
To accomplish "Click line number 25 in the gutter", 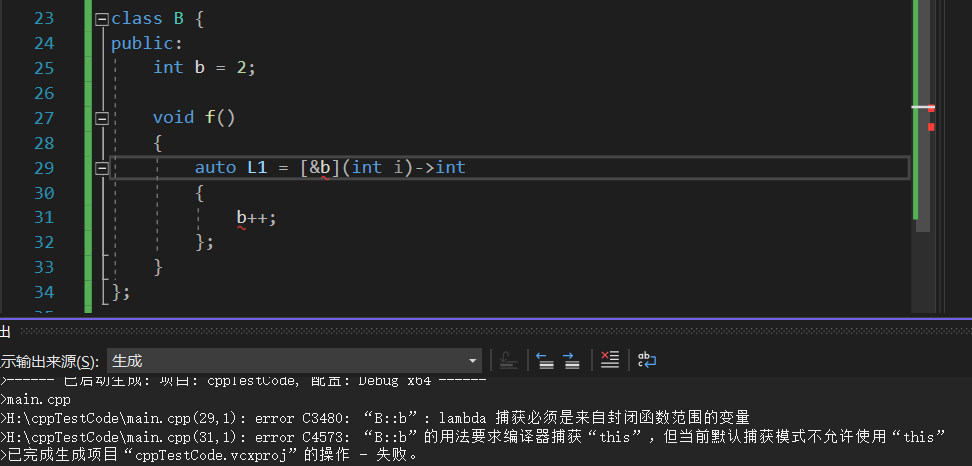I will coord(43,67).
